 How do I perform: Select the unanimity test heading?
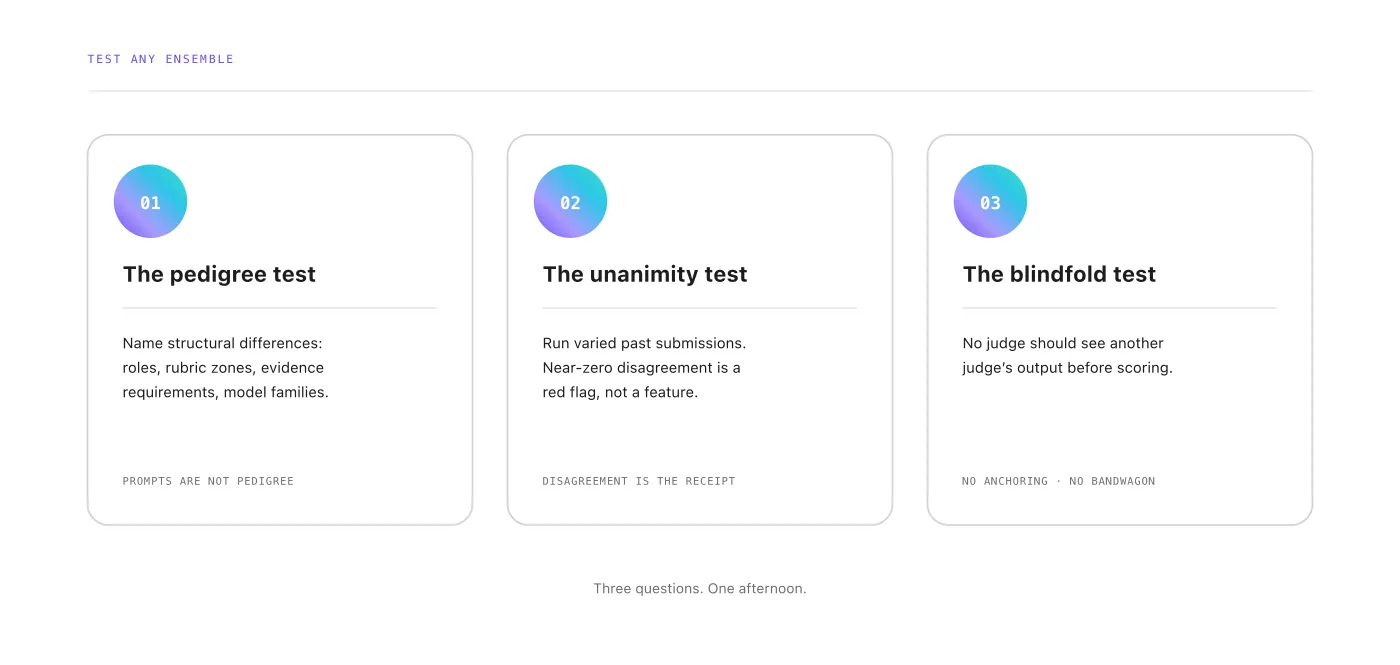click(645, 274)
